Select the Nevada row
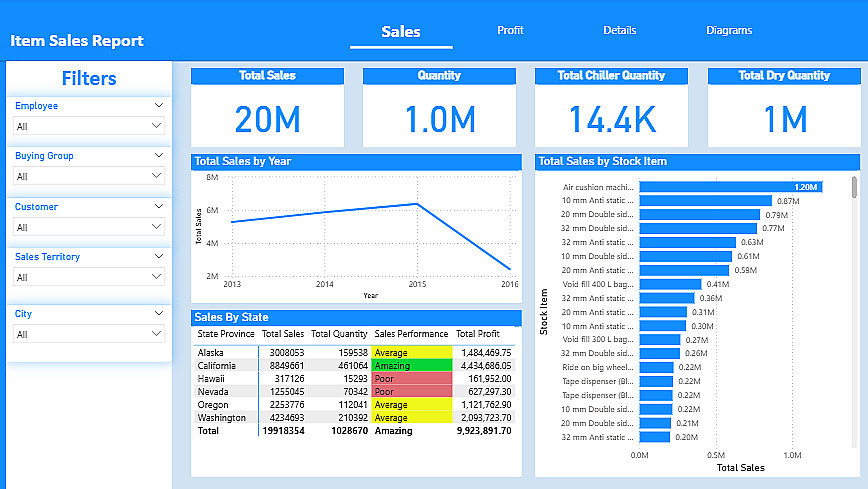This screenshot has height=489, width=868. click(x=354, y=392)
